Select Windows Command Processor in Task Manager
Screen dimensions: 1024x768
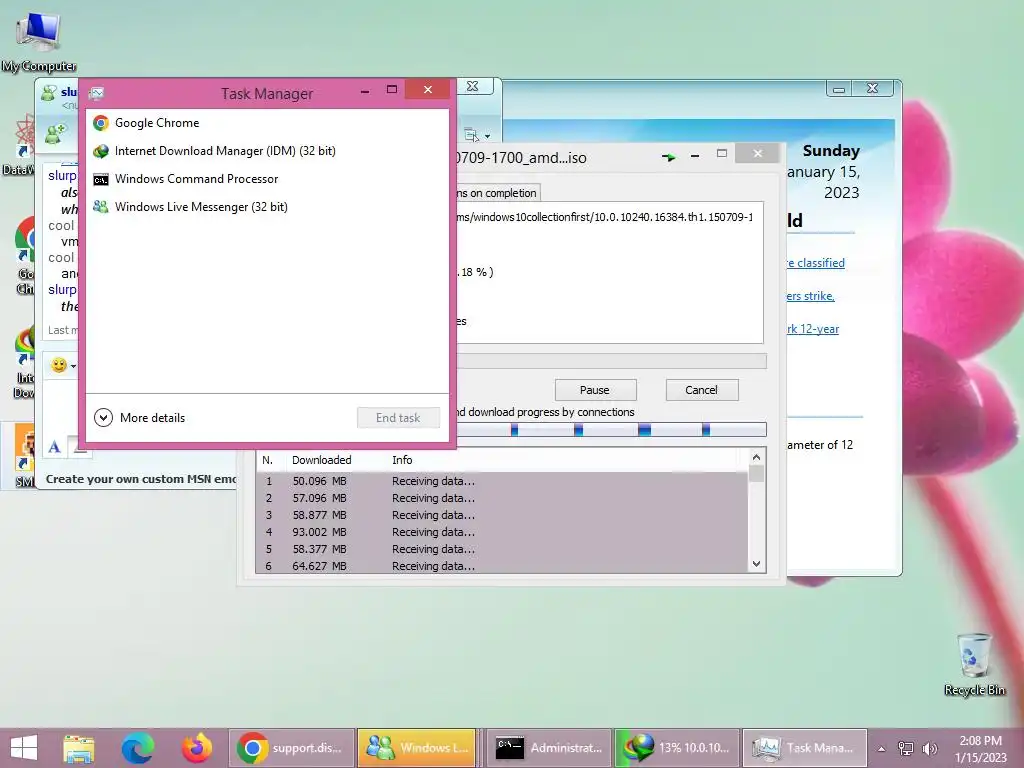tap(267, 179)
